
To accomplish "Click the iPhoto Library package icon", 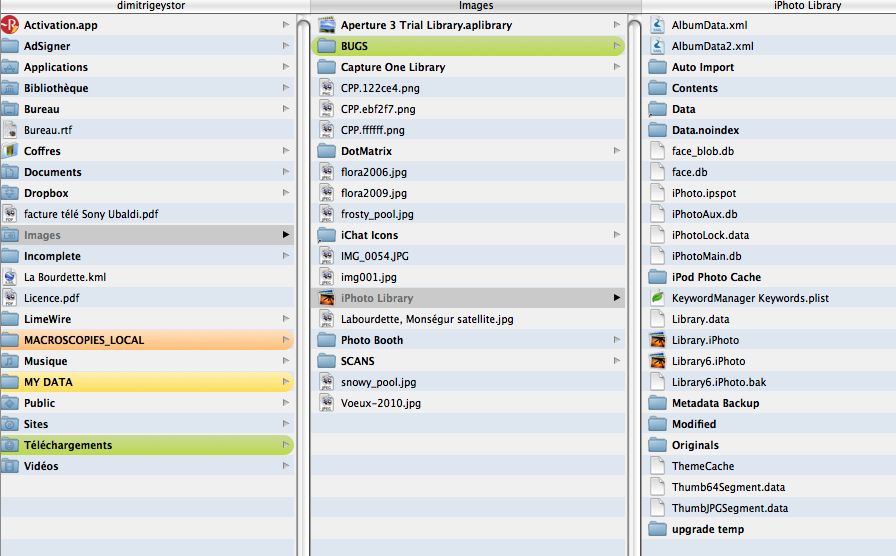I will [x=326, y=298].
